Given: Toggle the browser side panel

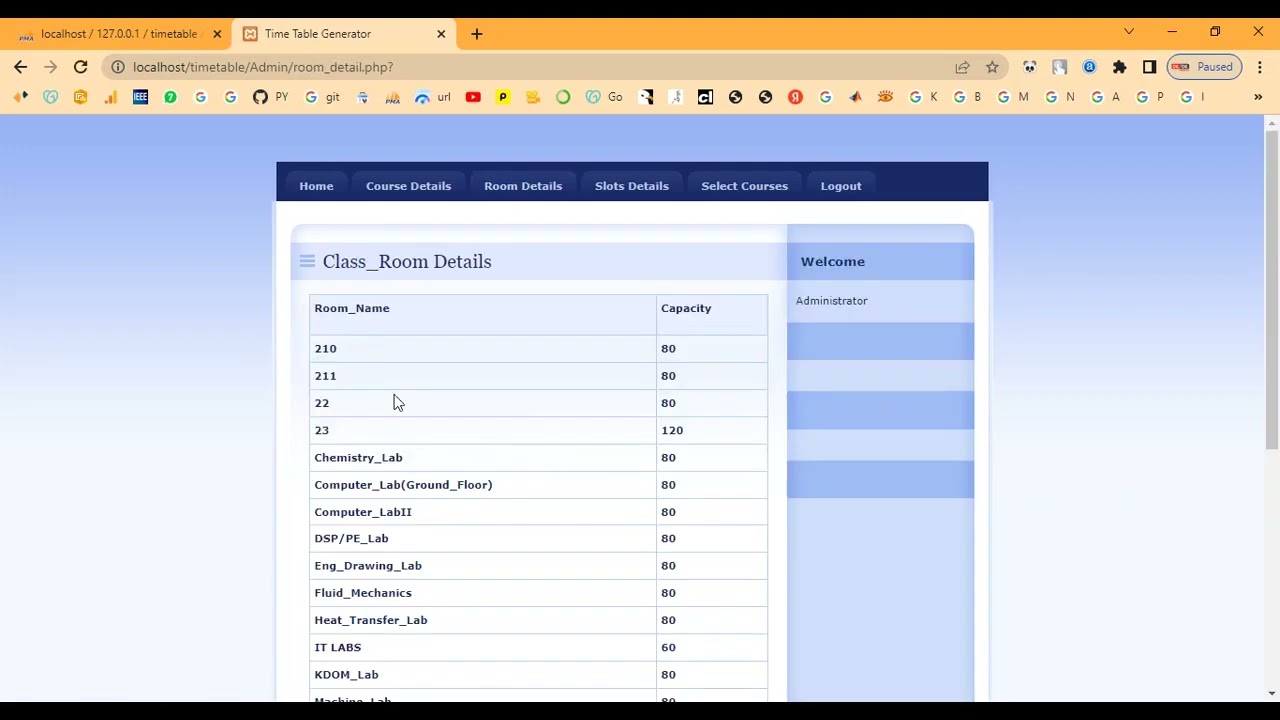Looking at the screenshot, I should (x=1150, y=67).
